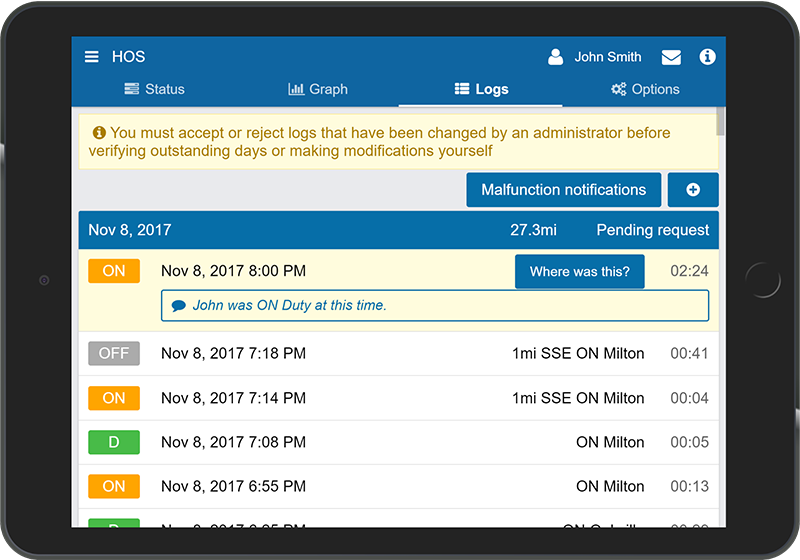Open the info circle icon

(x=707, y=57)
